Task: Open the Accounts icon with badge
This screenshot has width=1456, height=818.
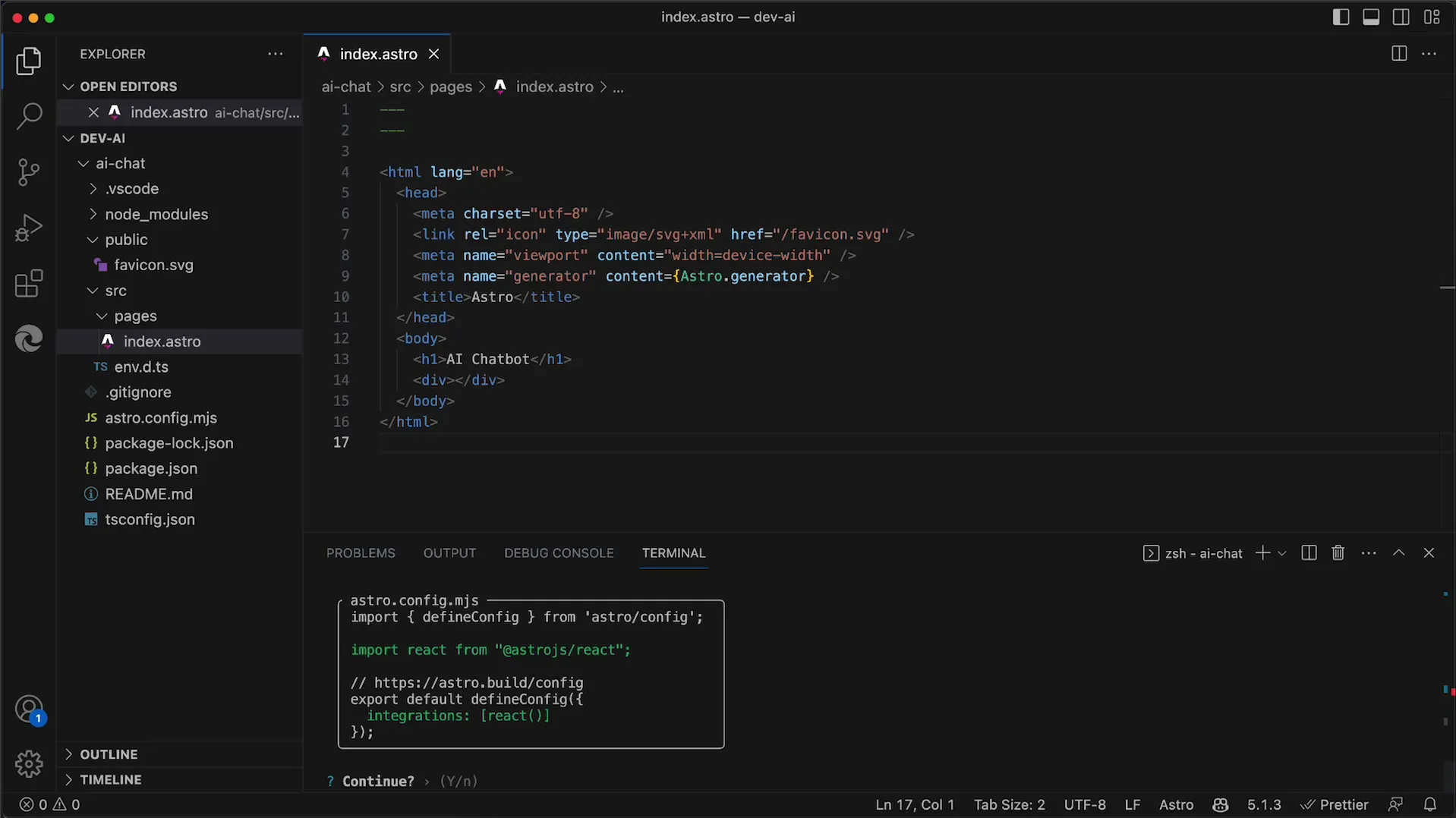Action: pyautogui.click(x=29, y=710)
